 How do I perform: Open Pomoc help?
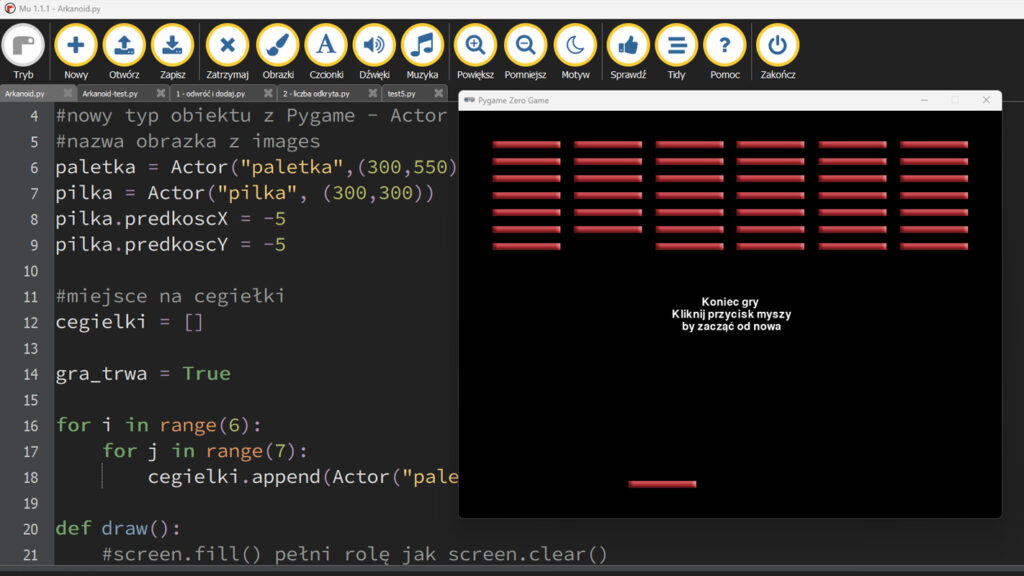pyautogui.click(x=725, y=46)
